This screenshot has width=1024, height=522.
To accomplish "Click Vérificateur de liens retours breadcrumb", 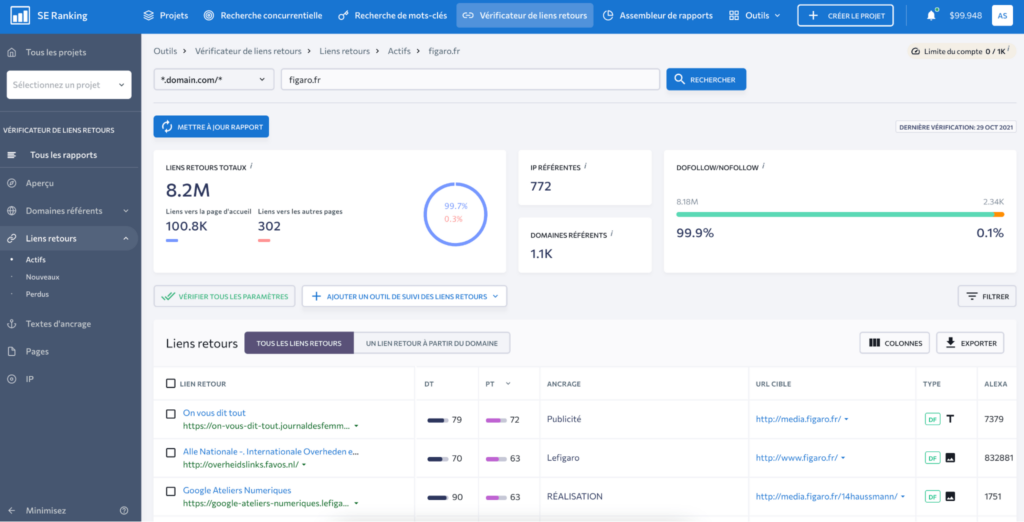I will point(248,51).
